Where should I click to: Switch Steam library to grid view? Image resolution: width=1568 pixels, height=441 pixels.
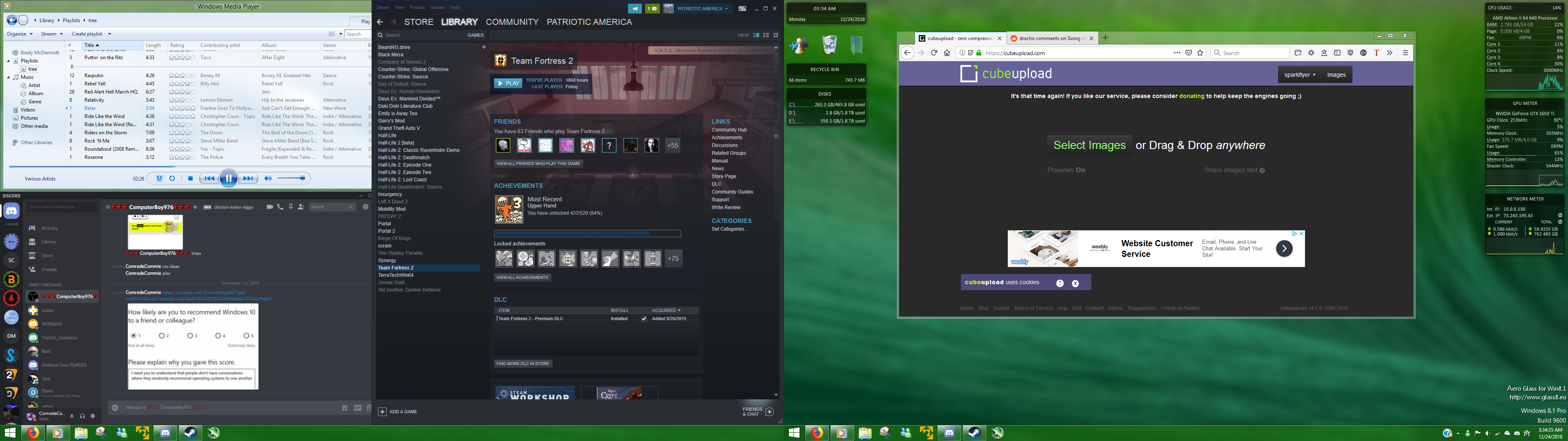776,36
